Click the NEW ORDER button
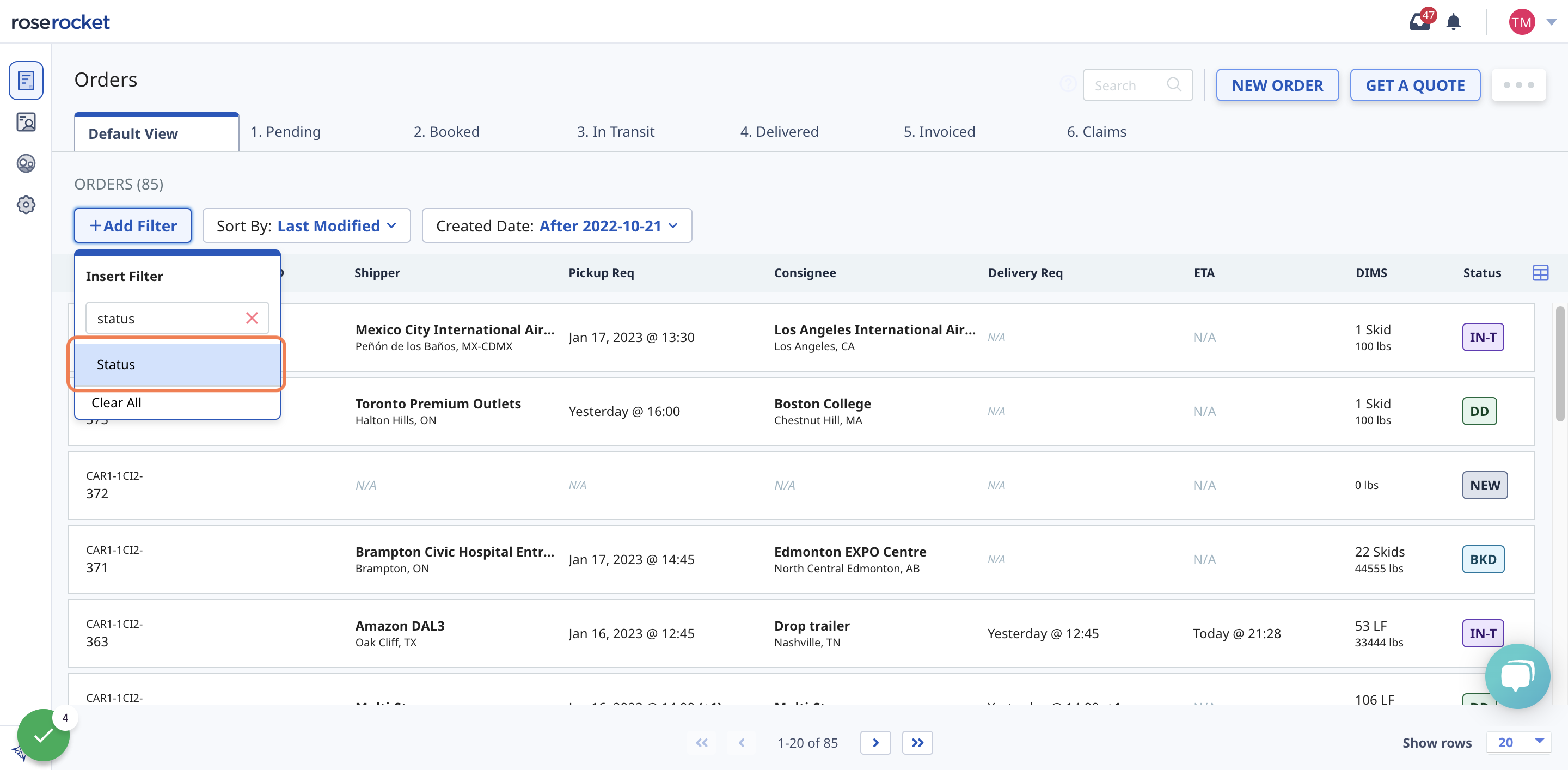Screen dimensions: 1568x770 pyautogui.click(x=1277, y=85)
